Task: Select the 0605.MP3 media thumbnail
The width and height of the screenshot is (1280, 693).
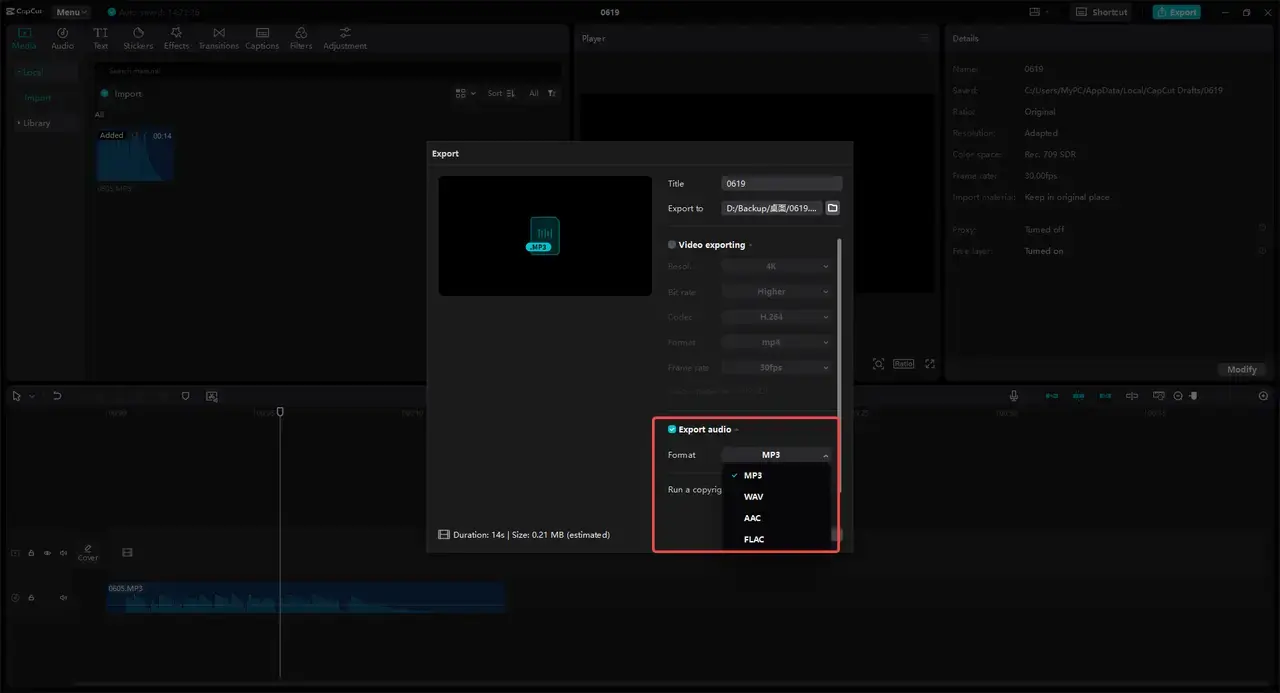Action: (135, 155)
